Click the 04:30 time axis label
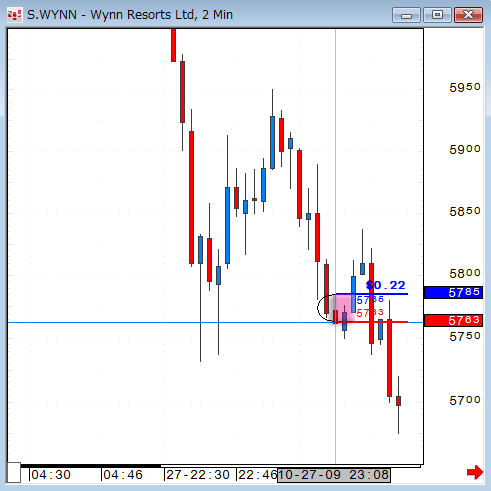The height and width of the screenshot is (491, 491). pyautogui.click(x=51, y=475)
